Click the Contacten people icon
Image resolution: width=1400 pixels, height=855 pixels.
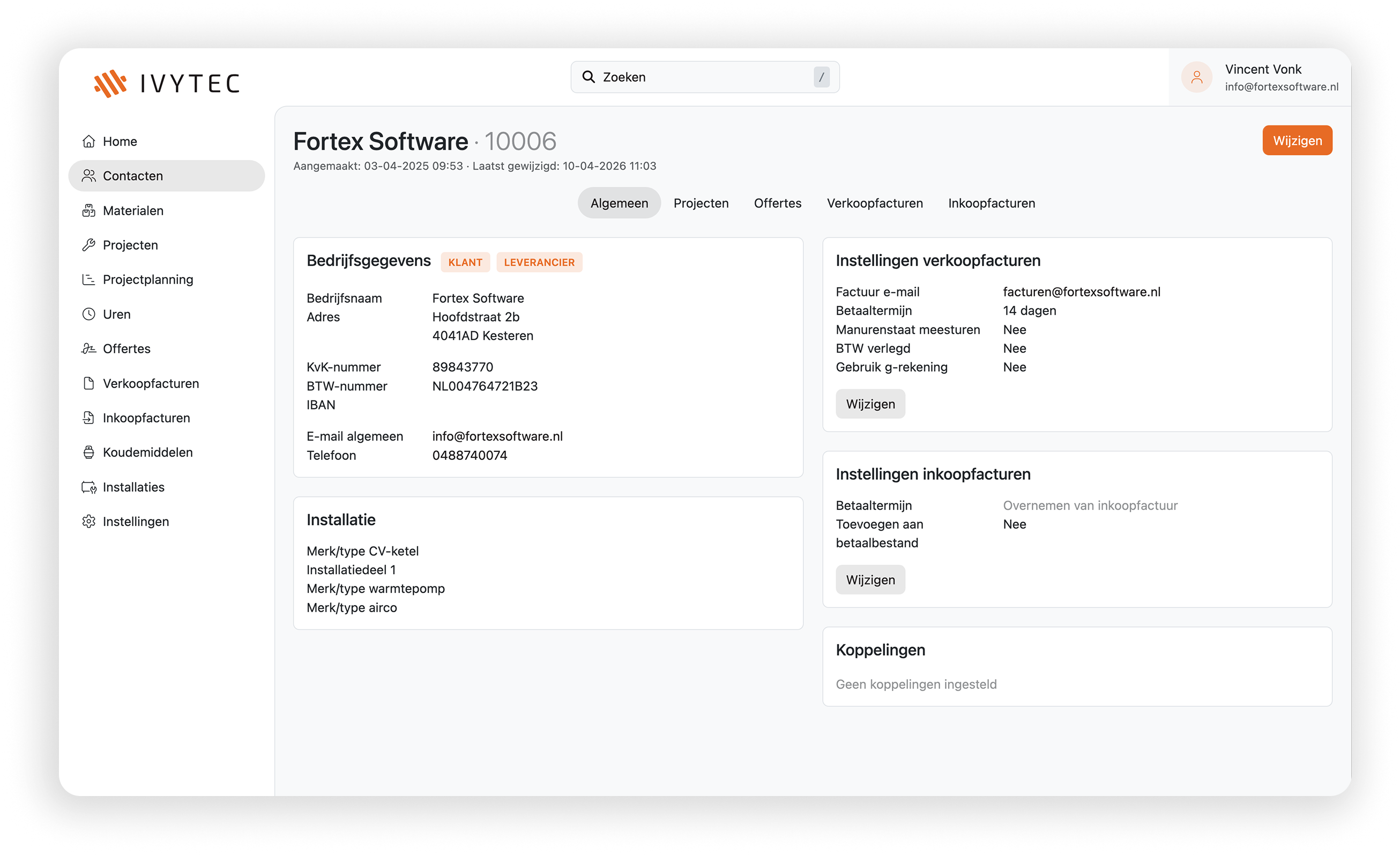[x=88, y=176]
